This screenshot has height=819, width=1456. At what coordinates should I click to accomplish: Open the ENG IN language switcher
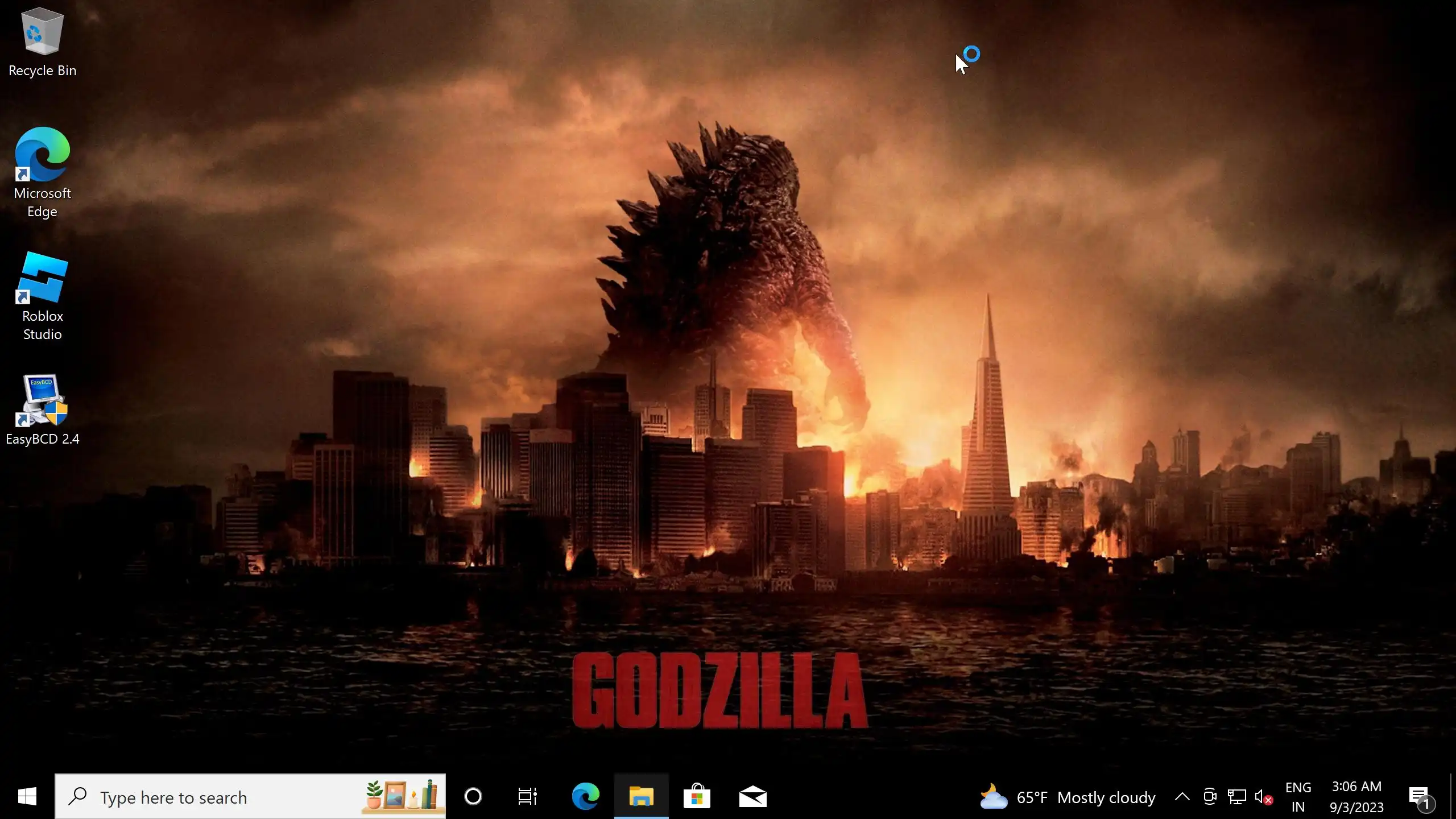tap(1298, 797)
